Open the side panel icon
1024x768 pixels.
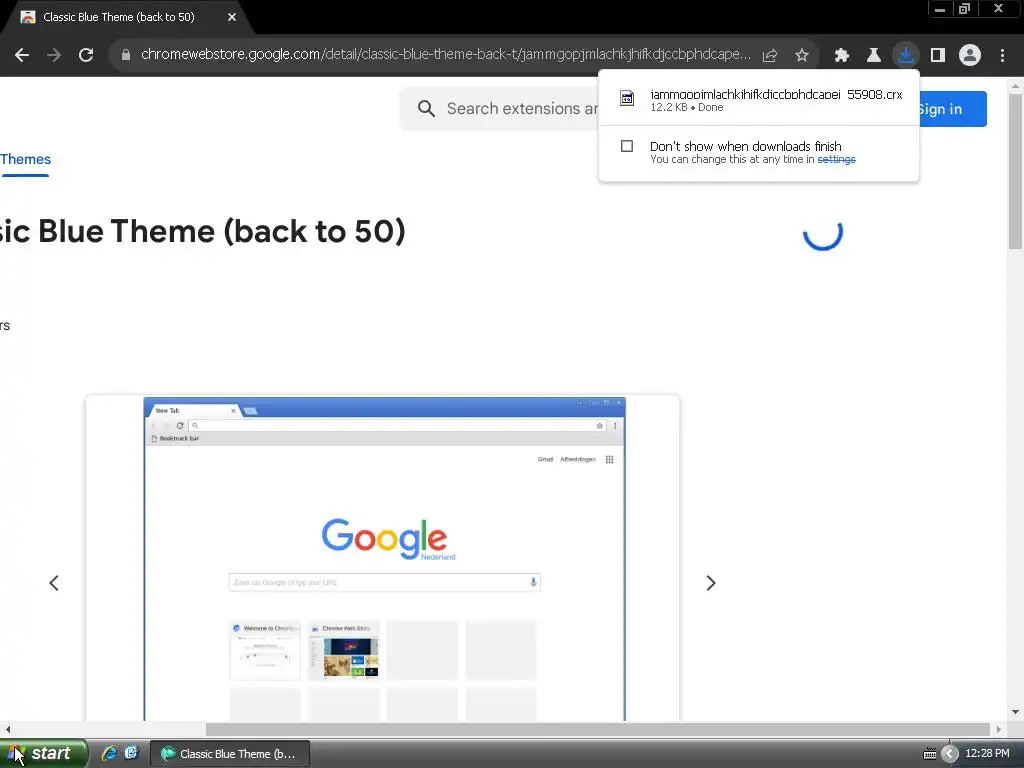point(938,55)
